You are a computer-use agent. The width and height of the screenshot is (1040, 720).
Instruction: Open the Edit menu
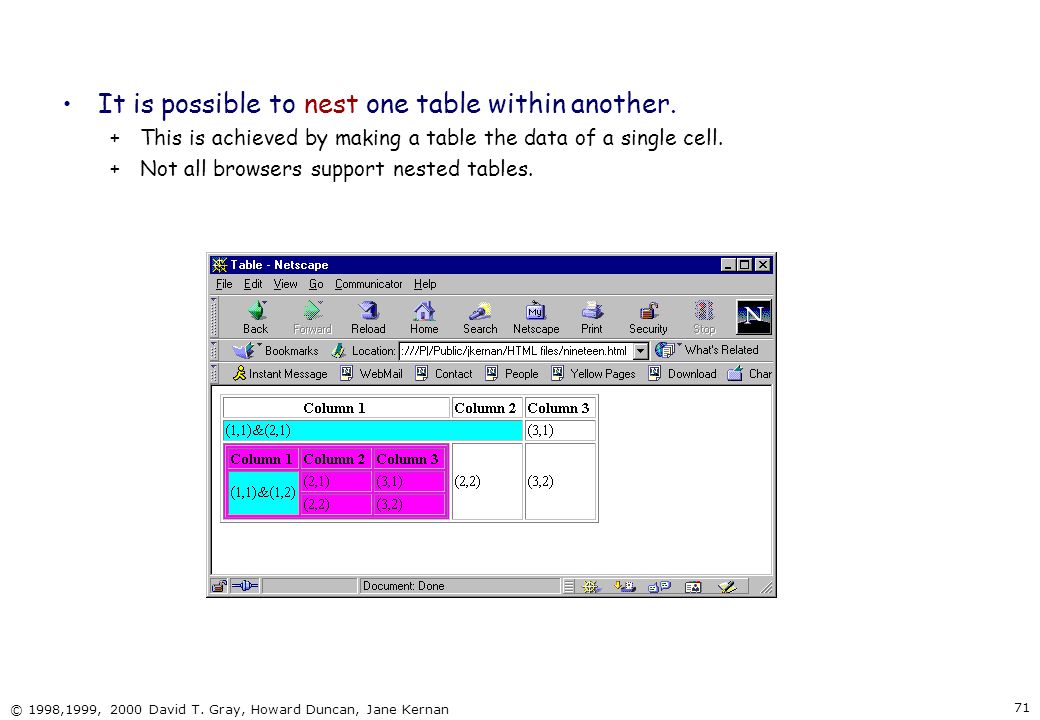(x=253, y=284)
